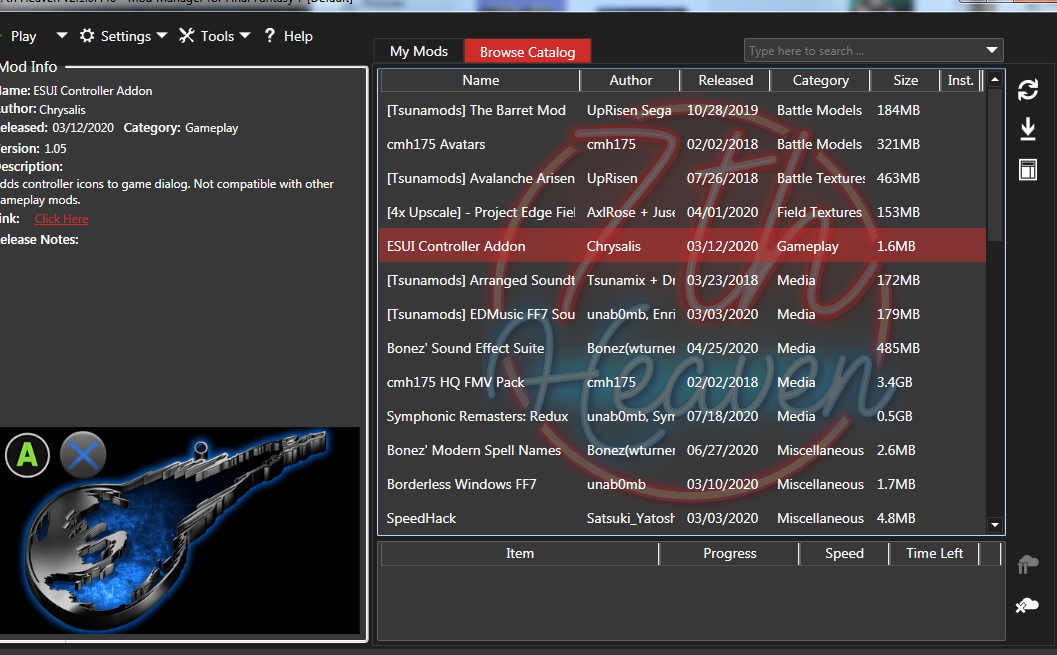Select cmh175 HQ FMV Pack row
The image size is (1057, 655).
[x=682, y=382]
